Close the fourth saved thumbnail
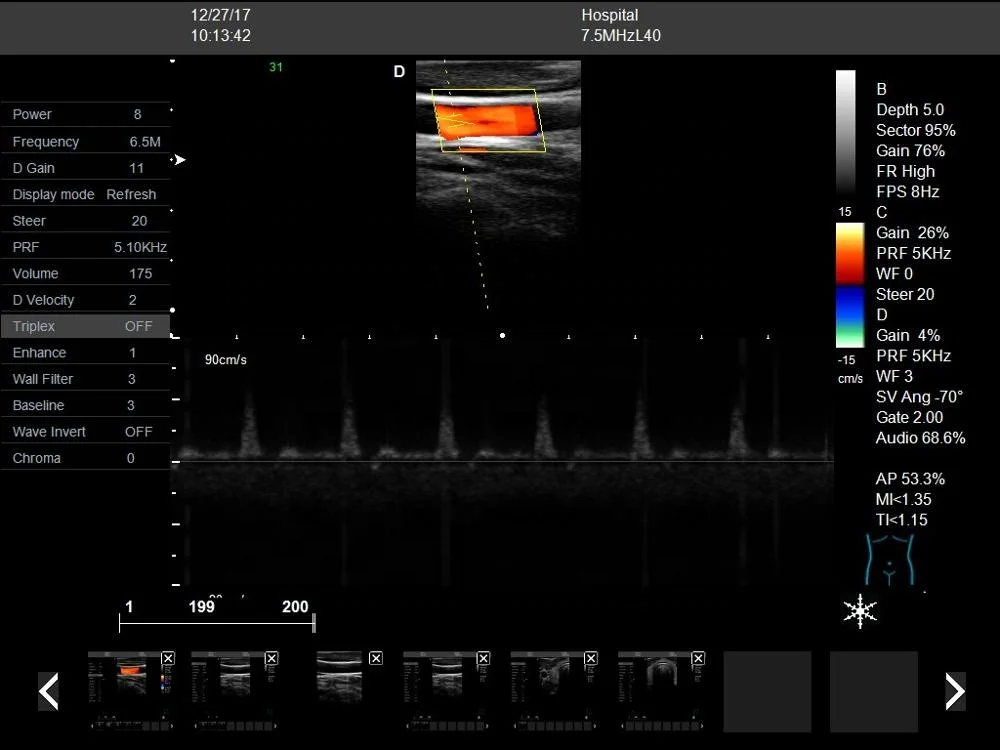This screenshot has height=750, width=1000. click(483, 658)
